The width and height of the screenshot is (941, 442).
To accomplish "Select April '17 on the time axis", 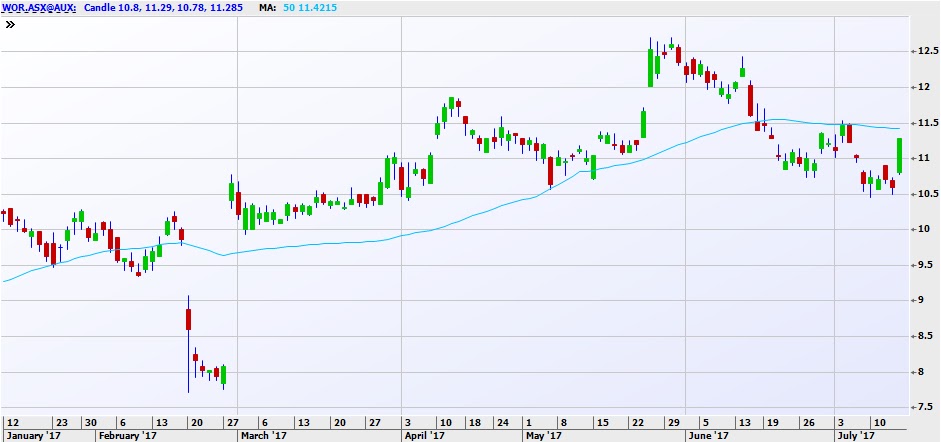I will 423,435.
